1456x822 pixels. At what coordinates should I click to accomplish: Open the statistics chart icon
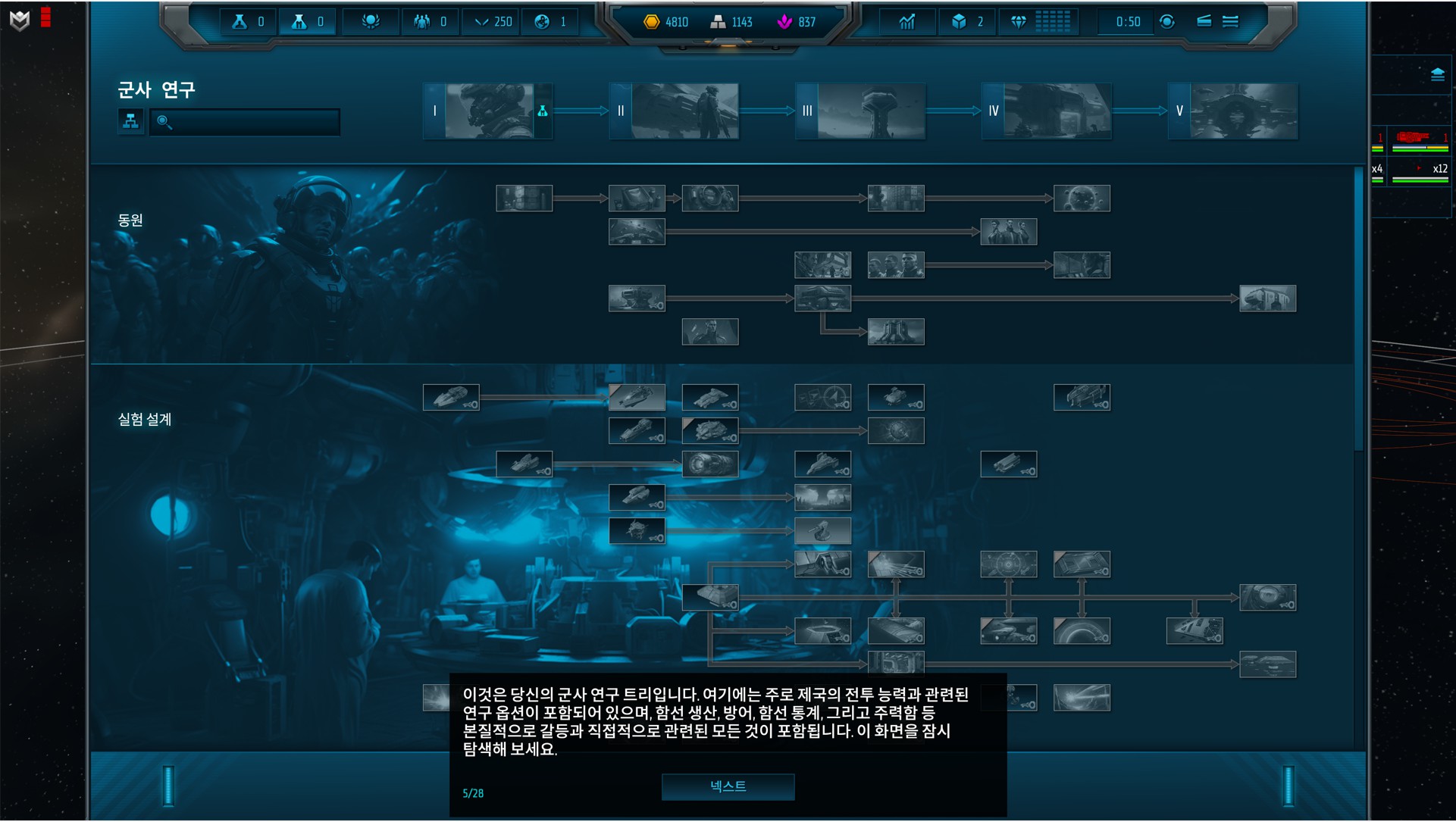click(x=907, y=22)
